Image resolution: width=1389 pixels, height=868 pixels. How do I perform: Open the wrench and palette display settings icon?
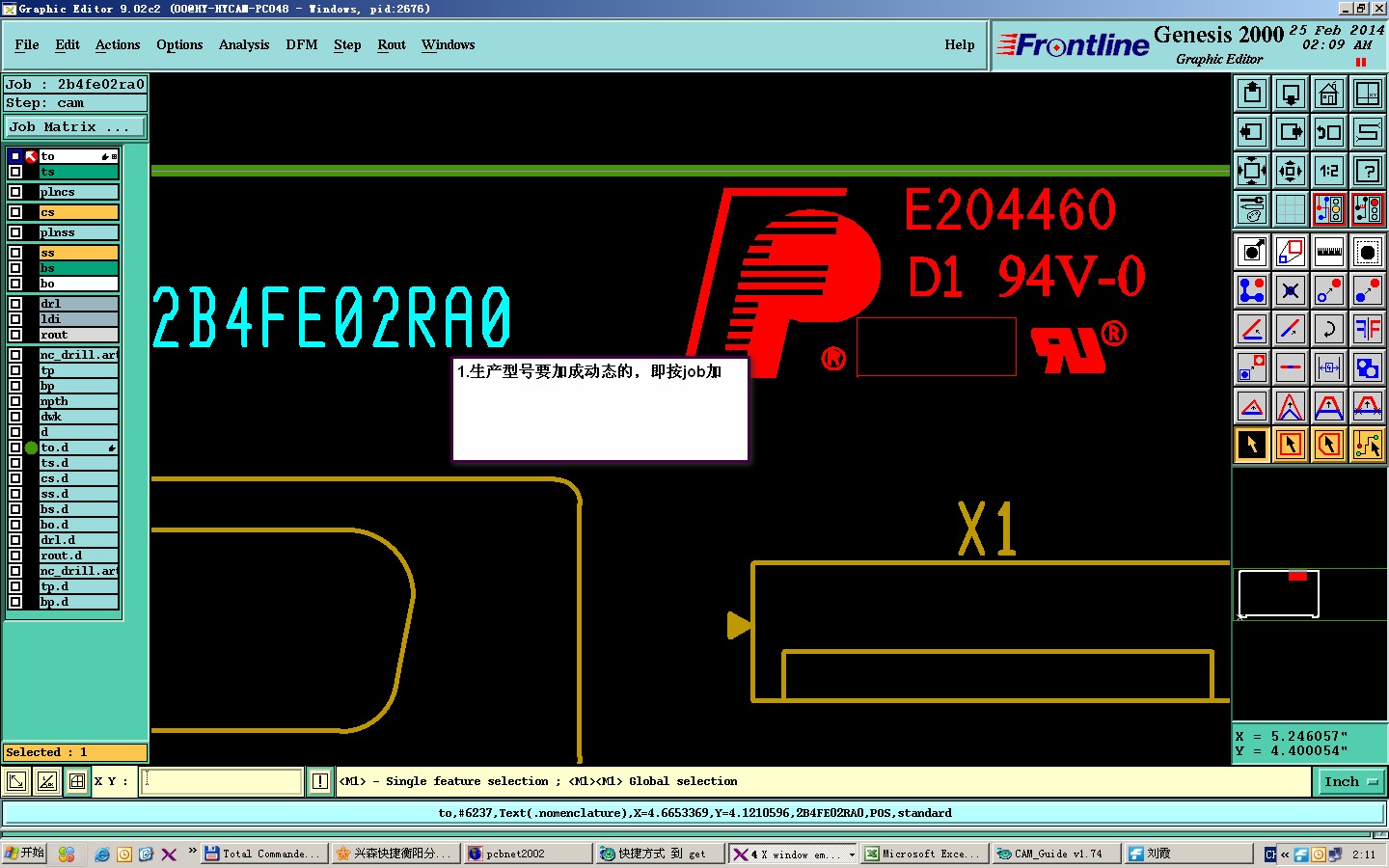1252,208
